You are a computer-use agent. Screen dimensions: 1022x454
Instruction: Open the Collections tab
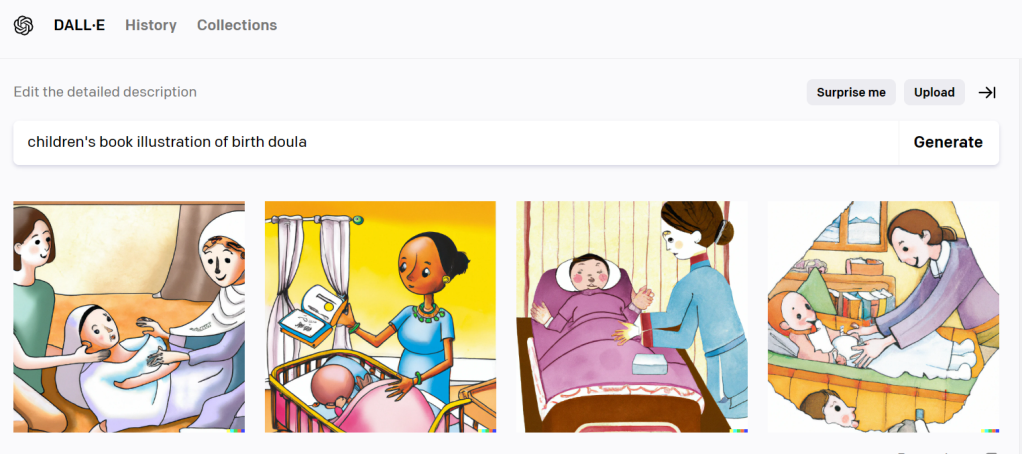click(x=237, y=25)
